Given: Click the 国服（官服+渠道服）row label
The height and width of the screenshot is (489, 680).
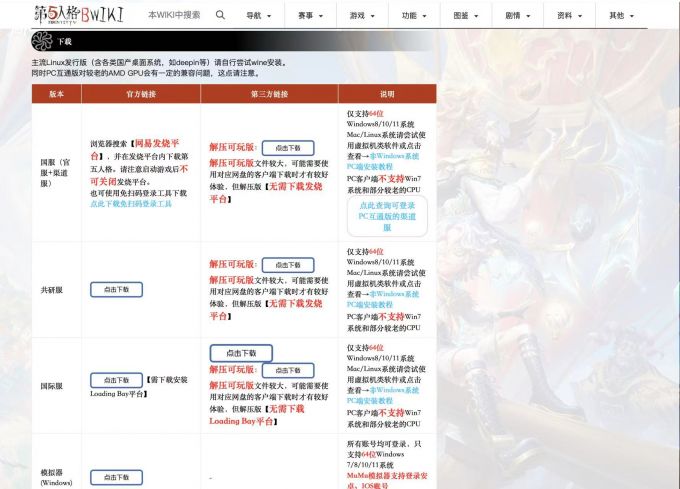Looking at the screenshot, I should tap(55, 173).
